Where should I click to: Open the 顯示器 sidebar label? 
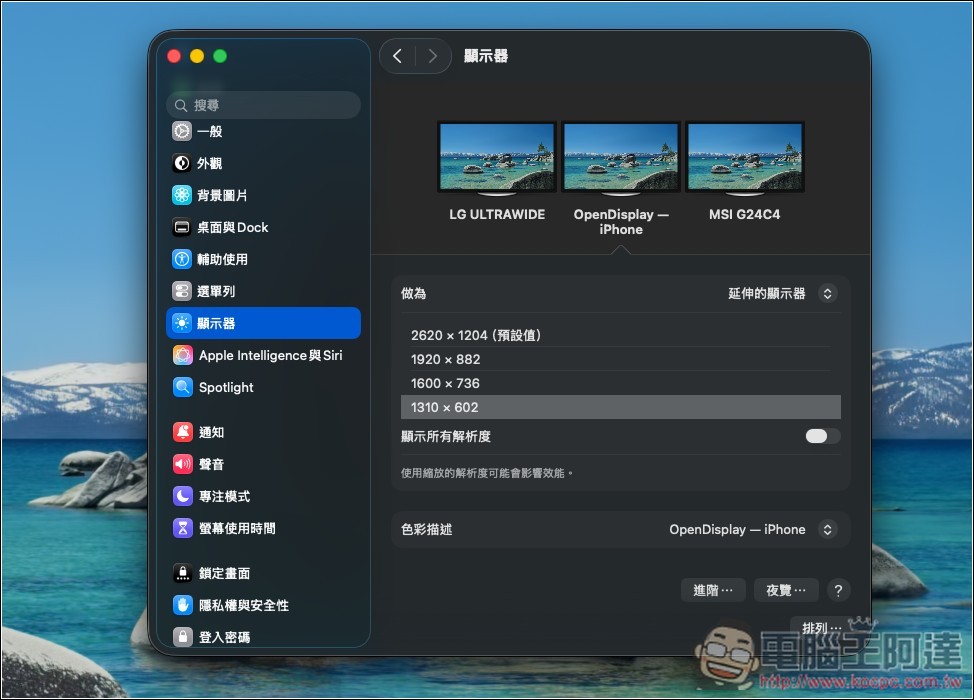click(x=216, y=324)
